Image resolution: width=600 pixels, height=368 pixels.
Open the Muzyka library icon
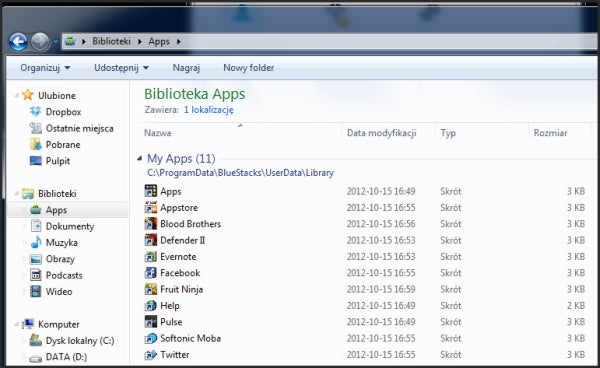tap(36, 242)
